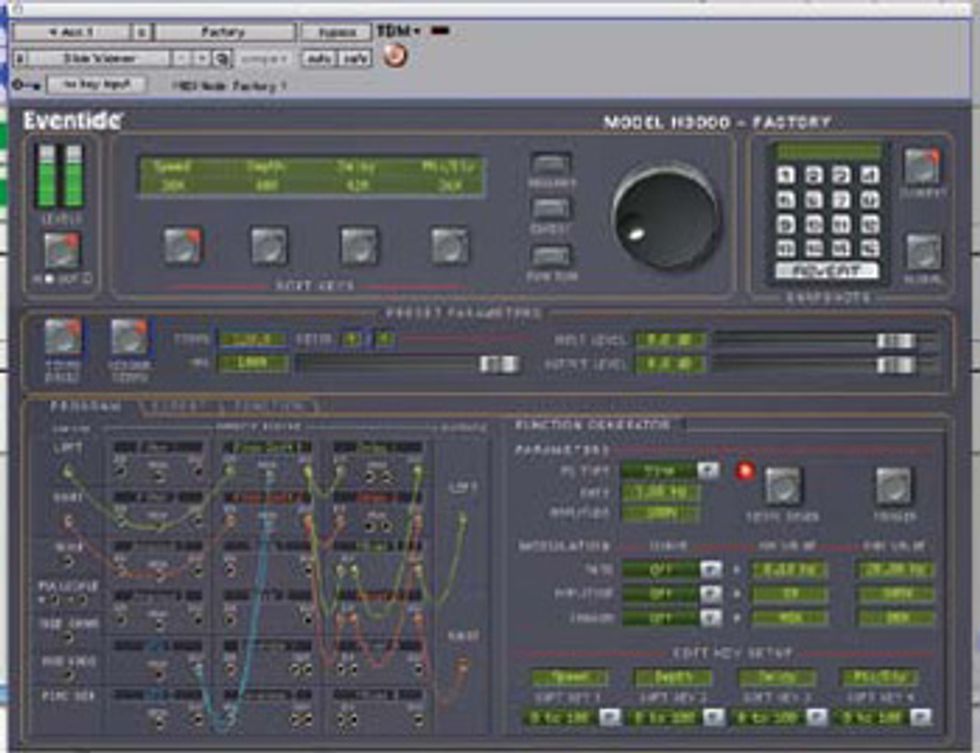Image resolution: width=980 pixels, height=753 pixels.
Task: Click the Tempo value field
Action: pyautogui.click(x=252, y=339)
